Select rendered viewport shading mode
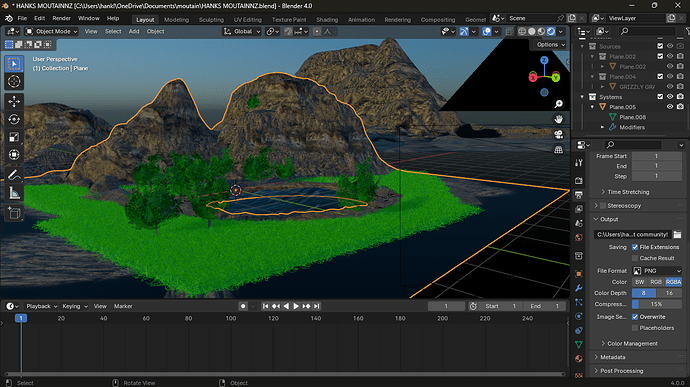The width and height of the screenshot is (690, 387). 551,31
